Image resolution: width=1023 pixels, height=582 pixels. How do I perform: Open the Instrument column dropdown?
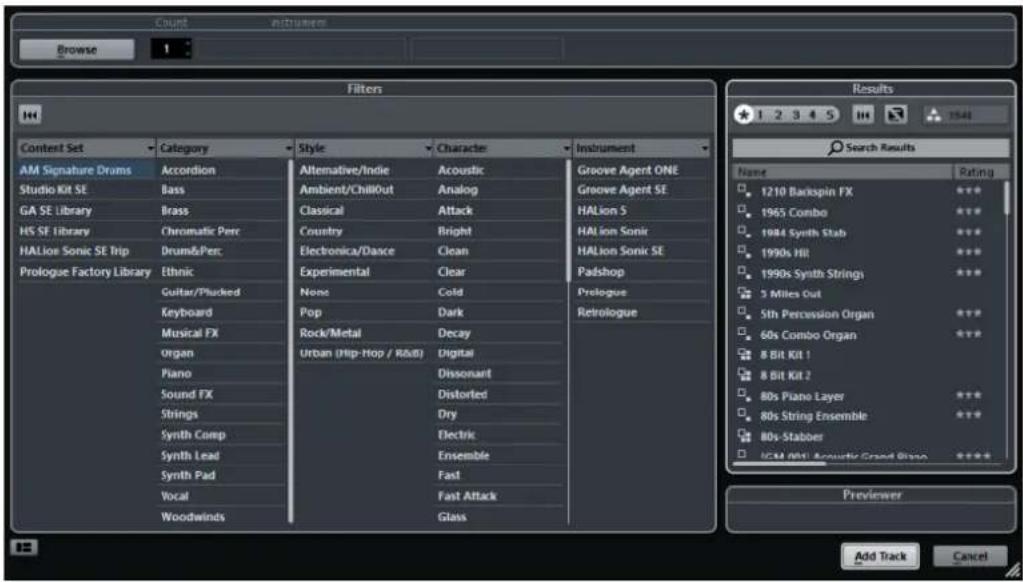pyautogui.click(x=705, y=149)
